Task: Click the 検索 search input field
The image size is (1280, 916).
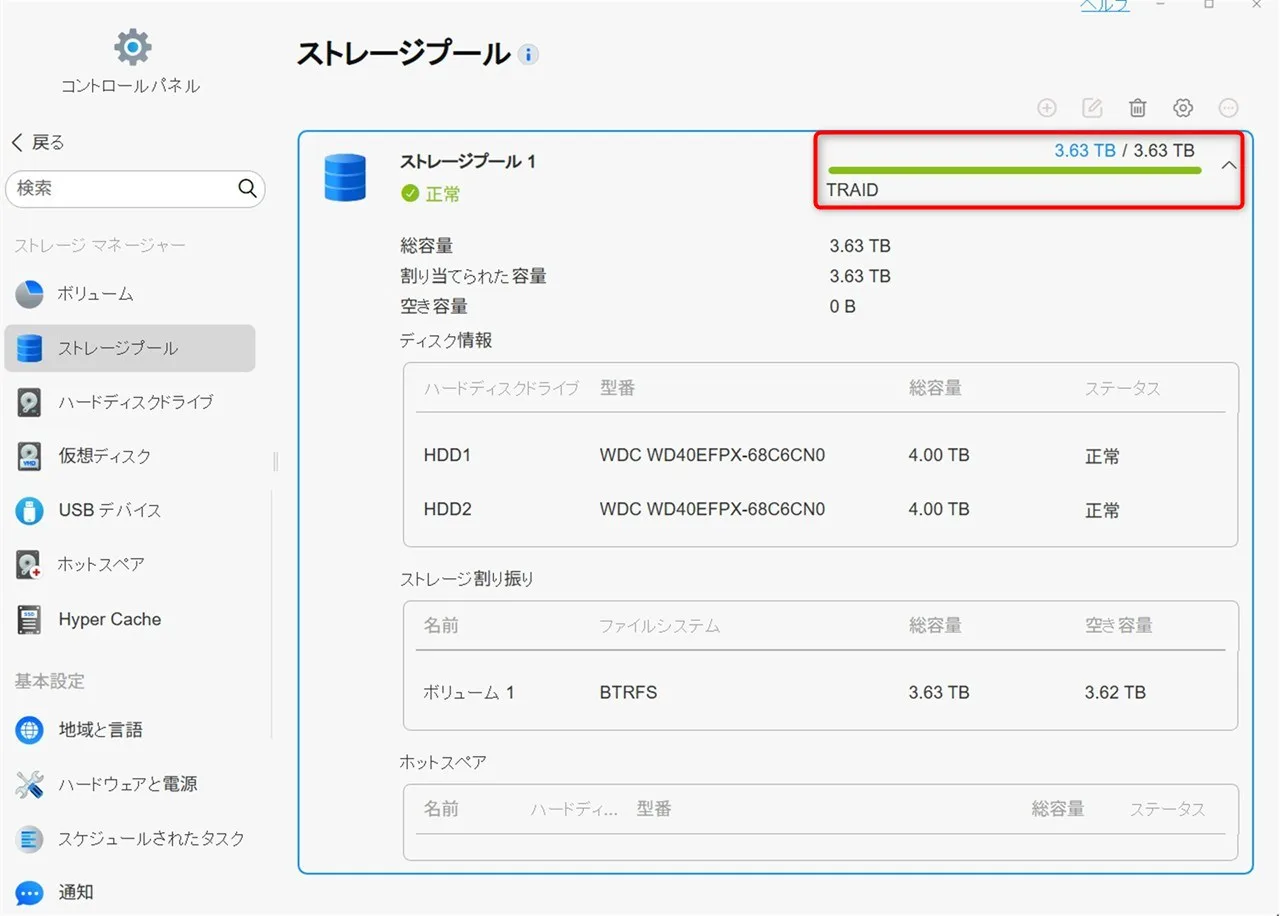Action: coord(120,188)
